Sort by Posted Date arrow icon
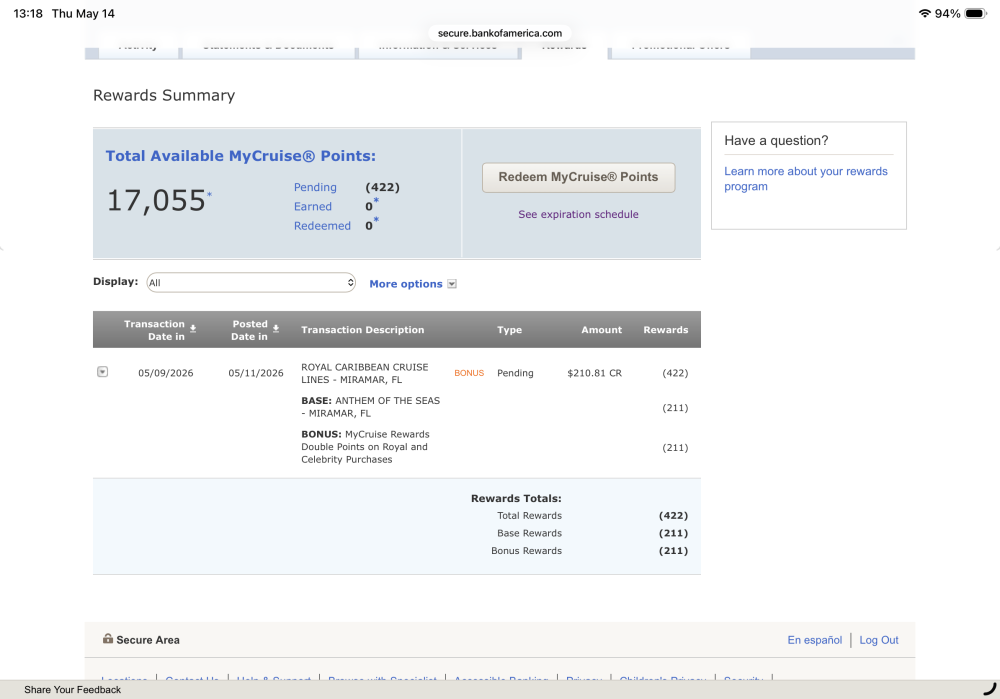This screenshot has height=699, width=1000. coord(276,328)
